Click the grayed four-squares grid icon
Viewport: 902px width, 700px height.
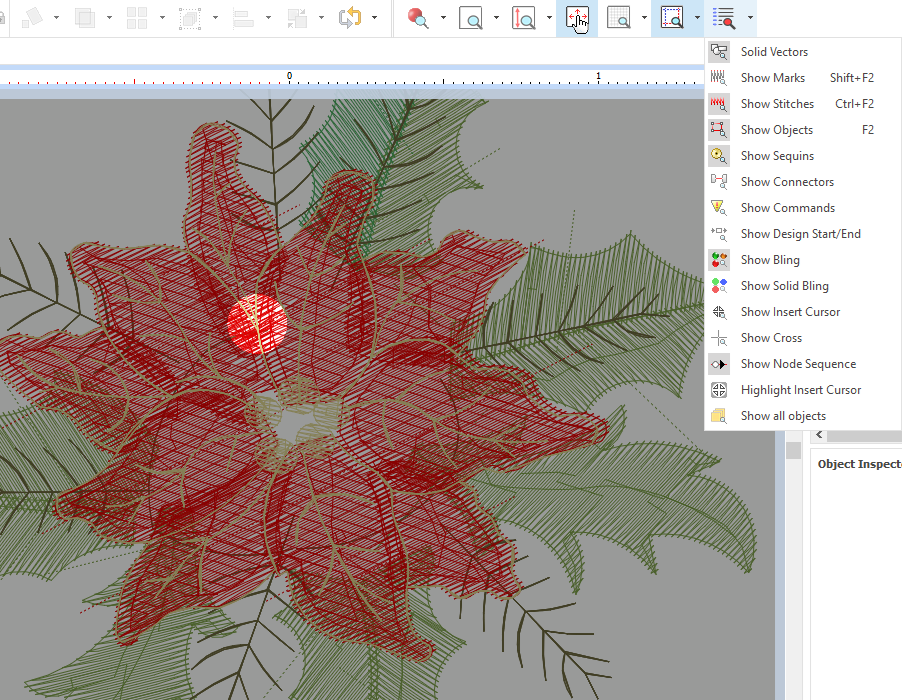137,18
